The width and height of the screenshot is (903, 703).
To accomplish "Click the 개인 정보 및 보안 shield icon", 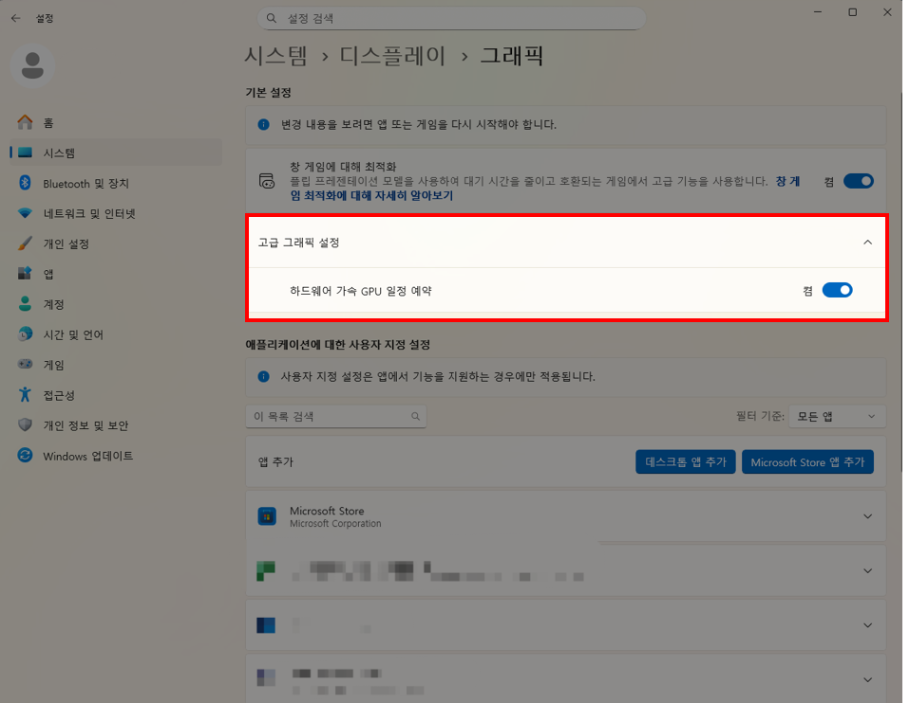I will [x=25, y=425].
